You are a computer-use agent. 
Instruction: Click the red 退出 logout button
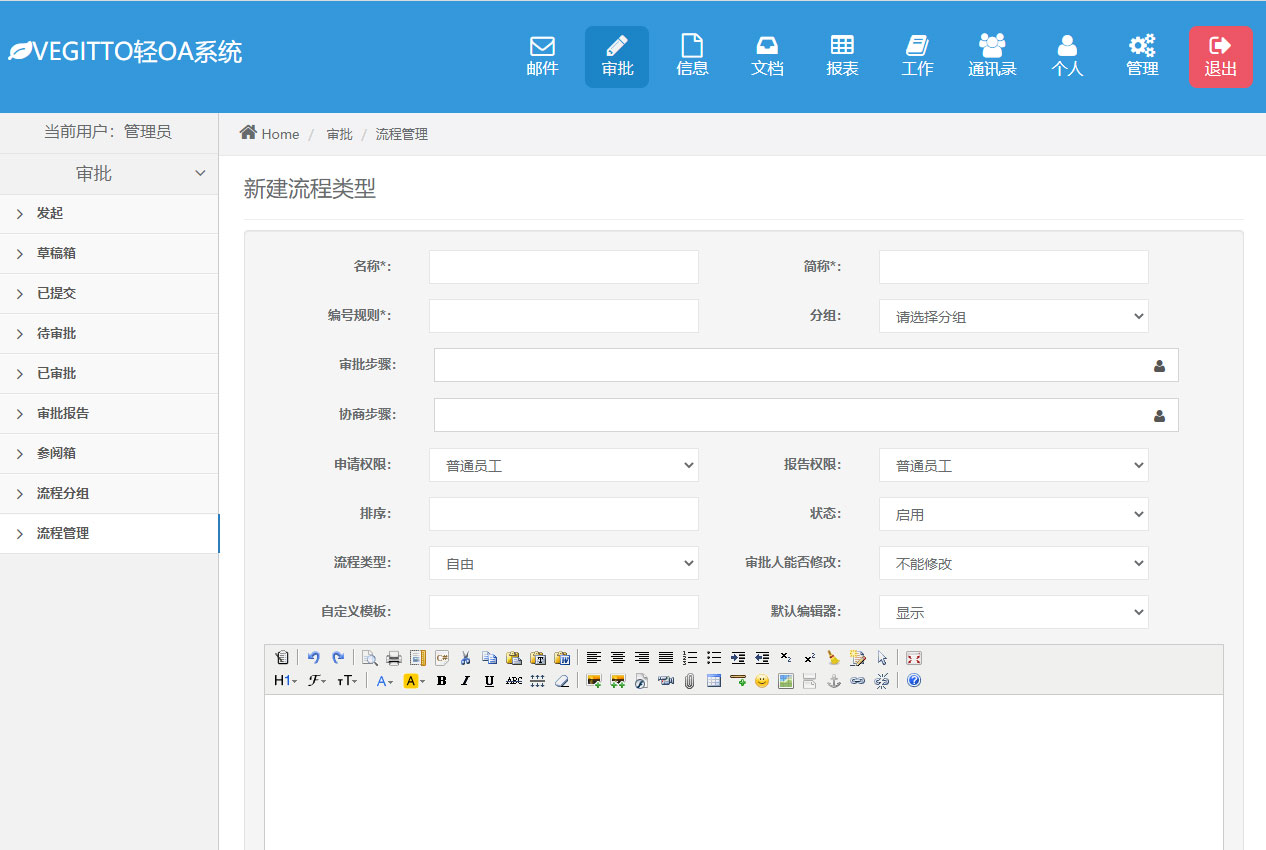tap(1221, 57)
